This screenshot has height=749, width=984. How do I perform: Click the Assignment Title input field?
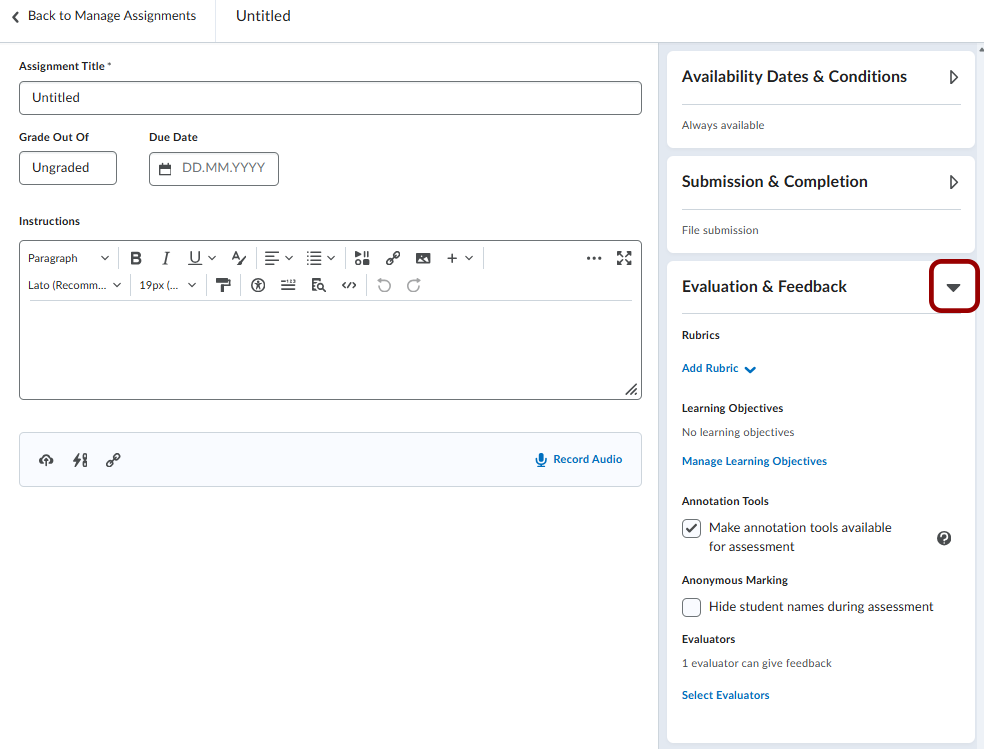point(330,98)
